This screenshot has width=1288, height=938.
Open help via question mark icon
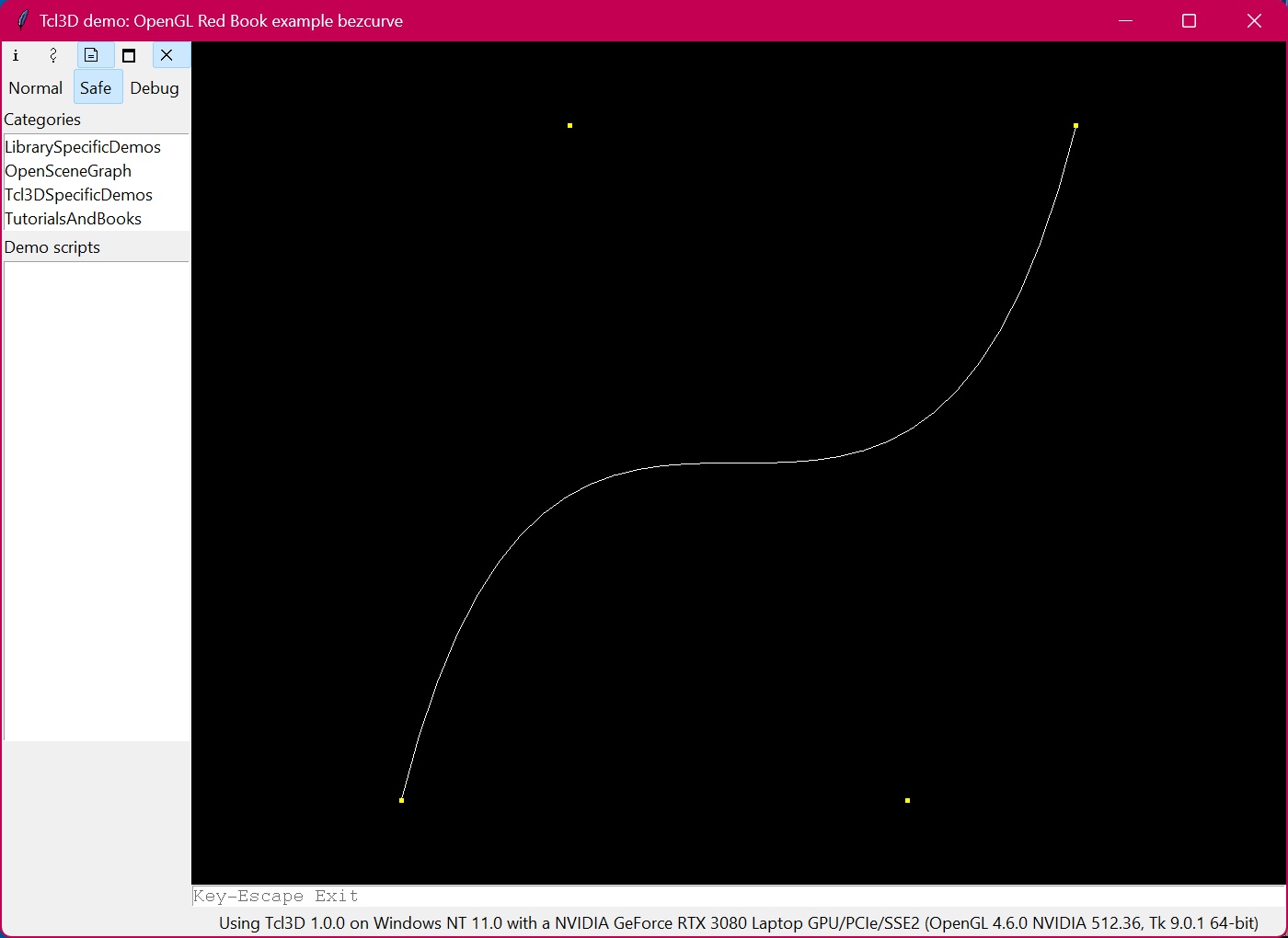pyautogui.click(x=53, y=55)
